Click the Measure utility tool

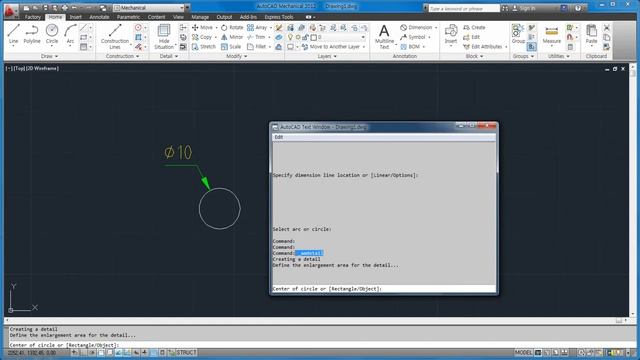[551, 34]
